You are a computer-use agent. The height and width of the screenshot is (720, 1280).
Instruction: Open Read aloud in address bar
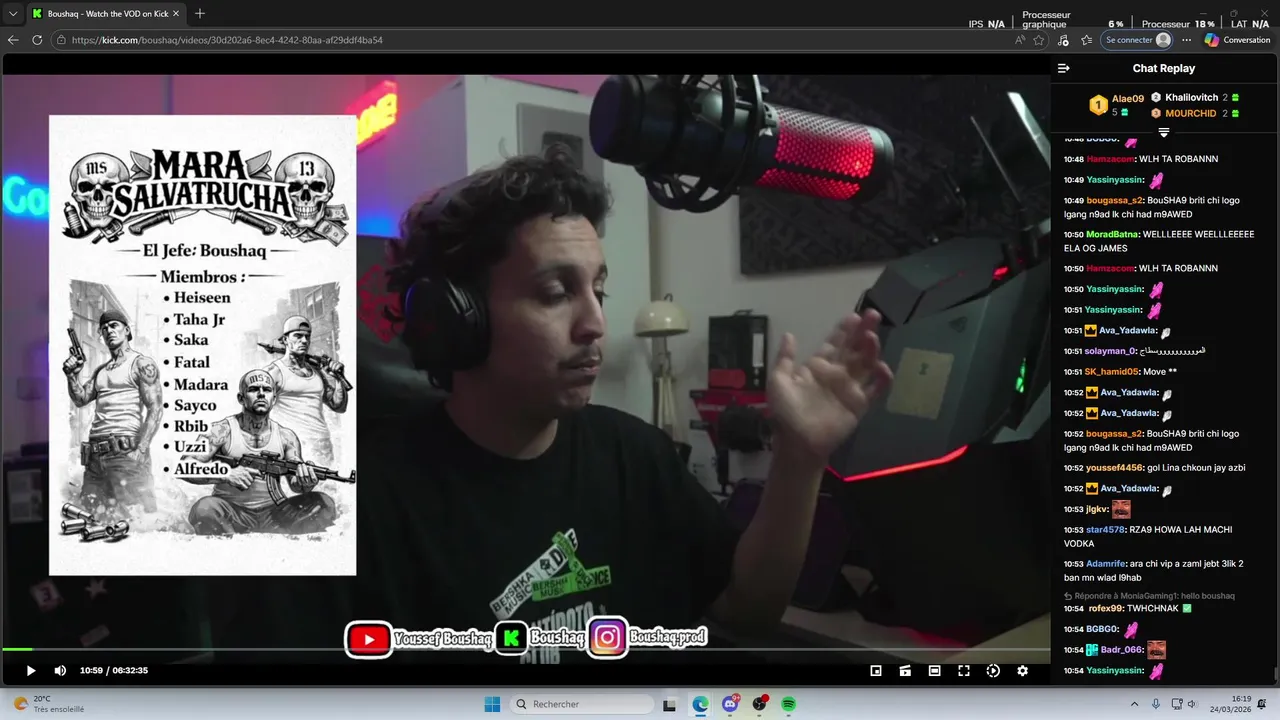(1019, 40)
